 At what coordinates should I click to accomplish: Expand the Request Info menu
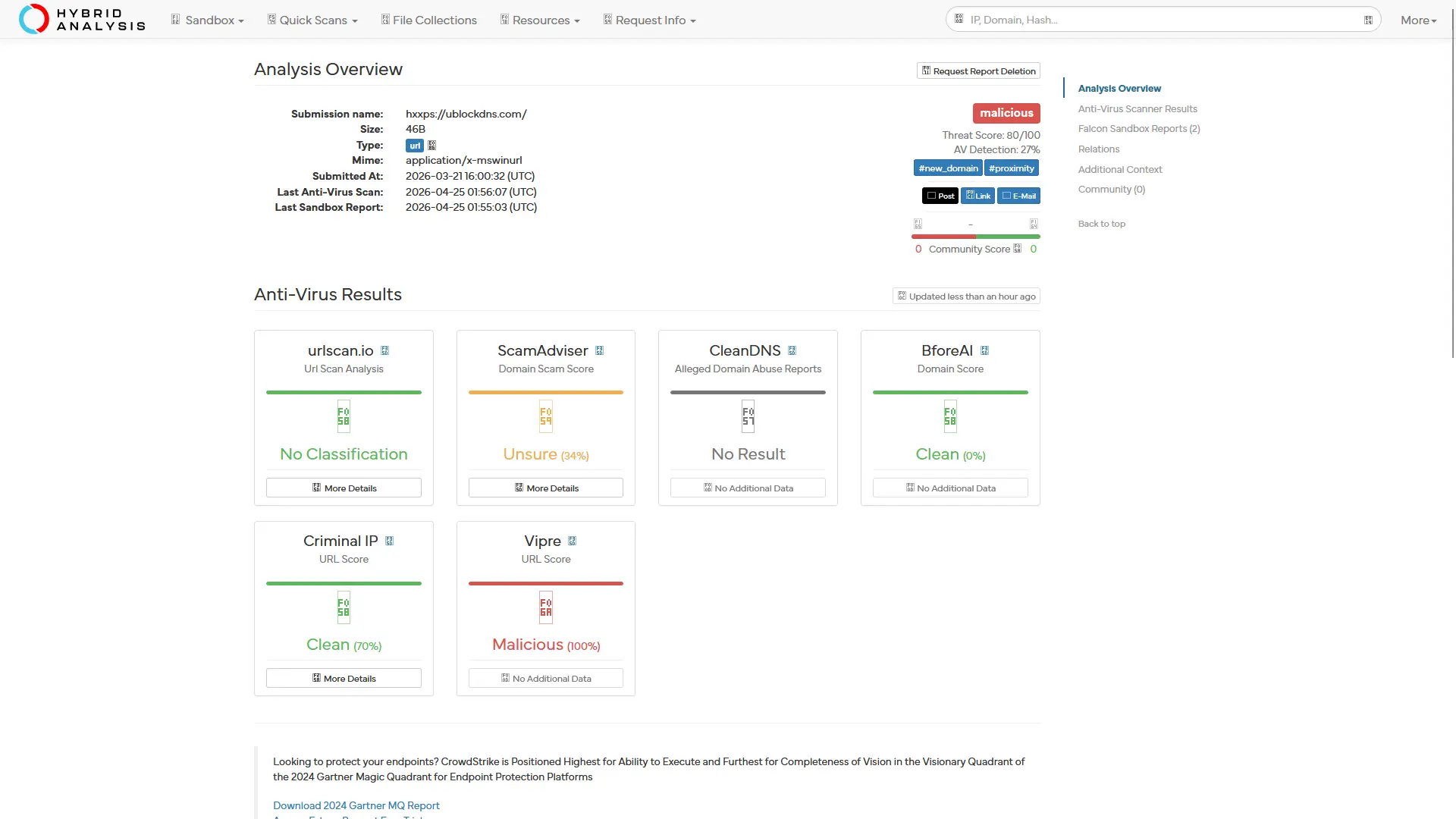[x=649, y=20]
